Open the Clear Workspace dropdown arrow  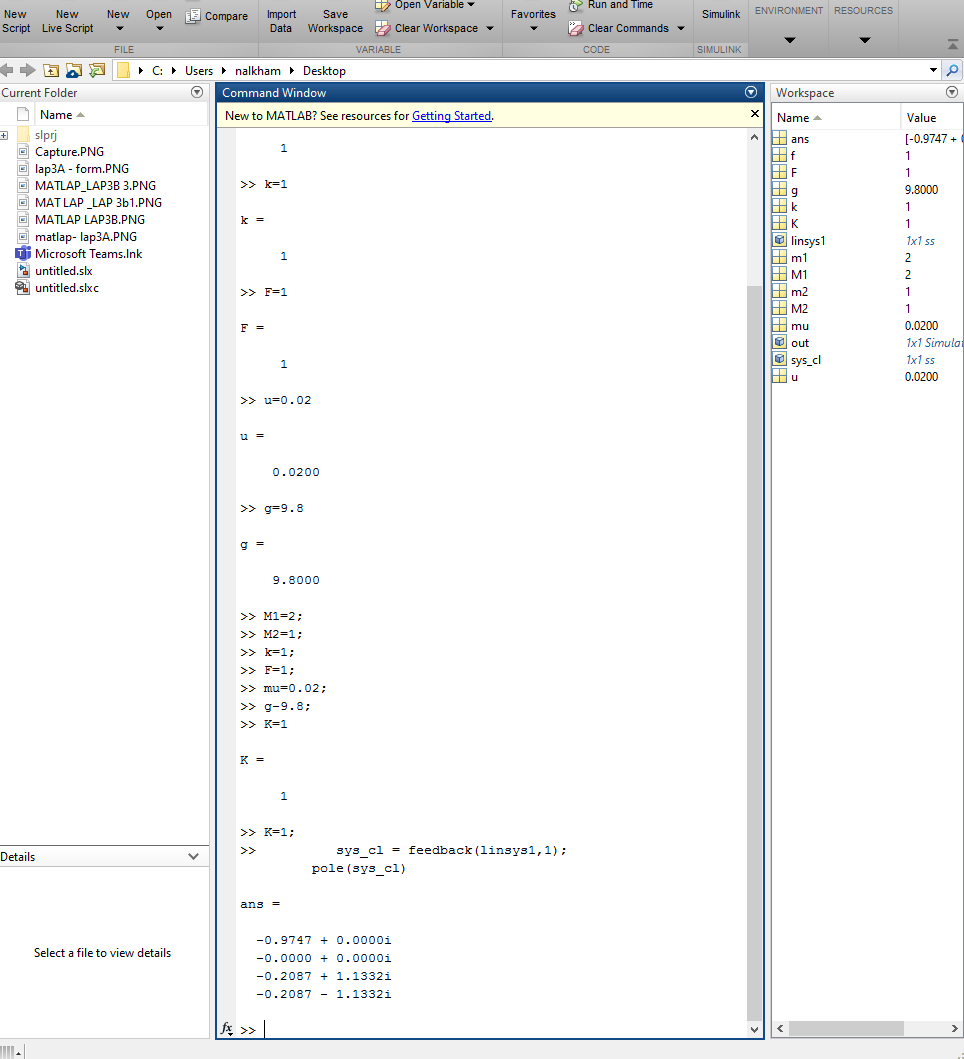[490, 28]
